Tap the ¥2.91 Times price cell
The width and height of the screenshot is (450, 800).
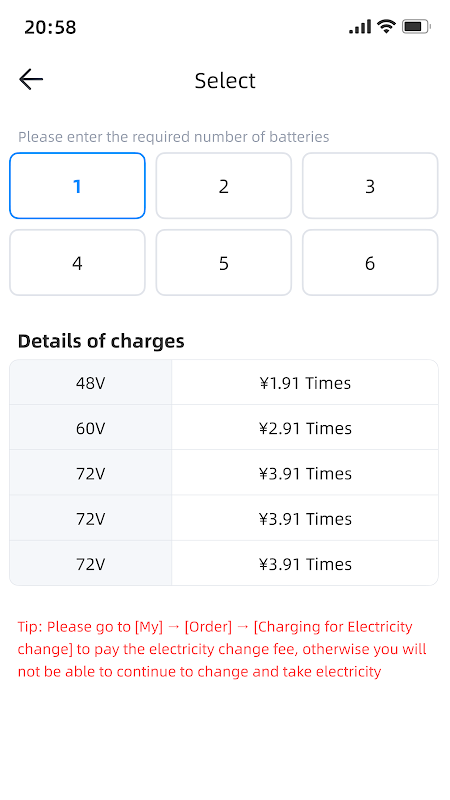click(x=305, y=428)
